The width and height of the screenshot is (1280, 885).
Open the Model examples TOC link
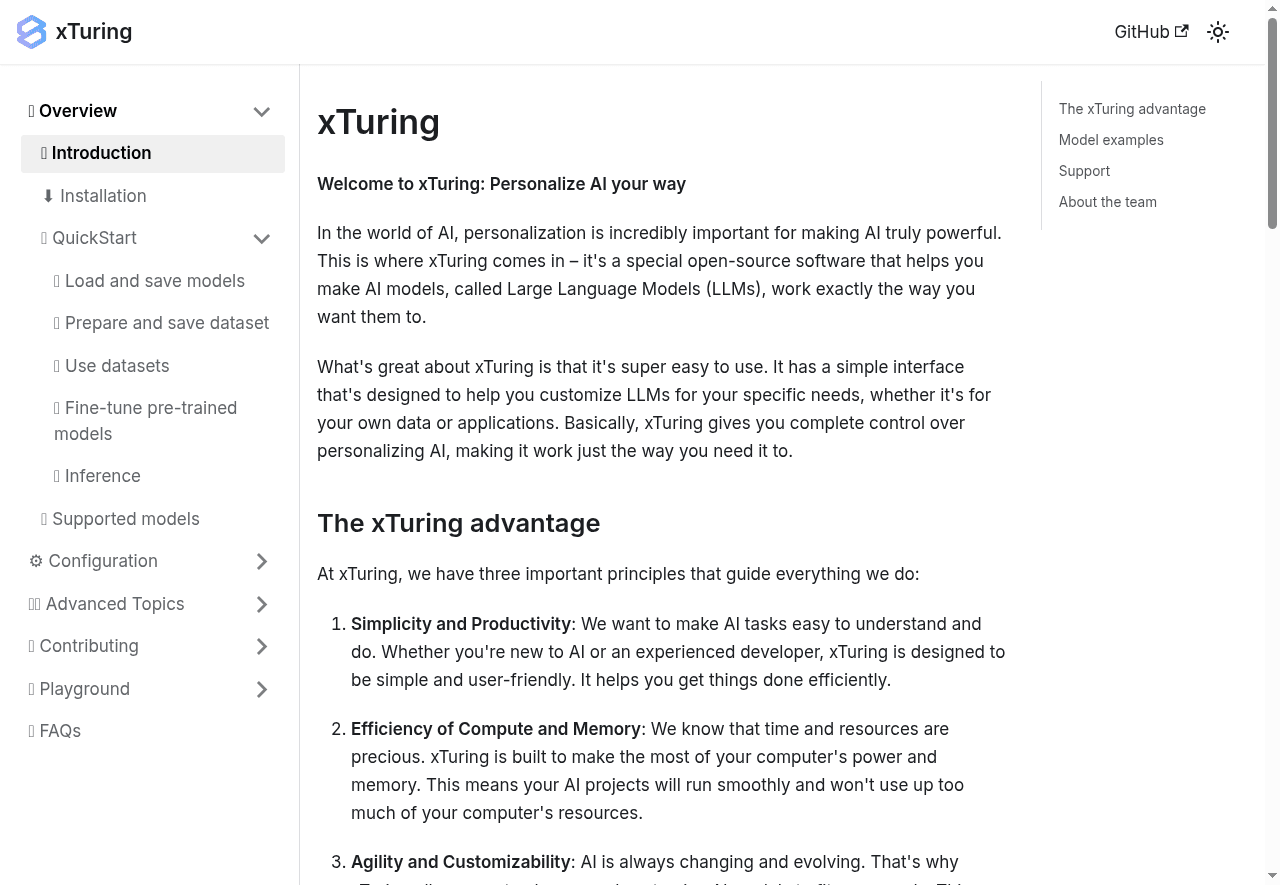coord(1111,140)
